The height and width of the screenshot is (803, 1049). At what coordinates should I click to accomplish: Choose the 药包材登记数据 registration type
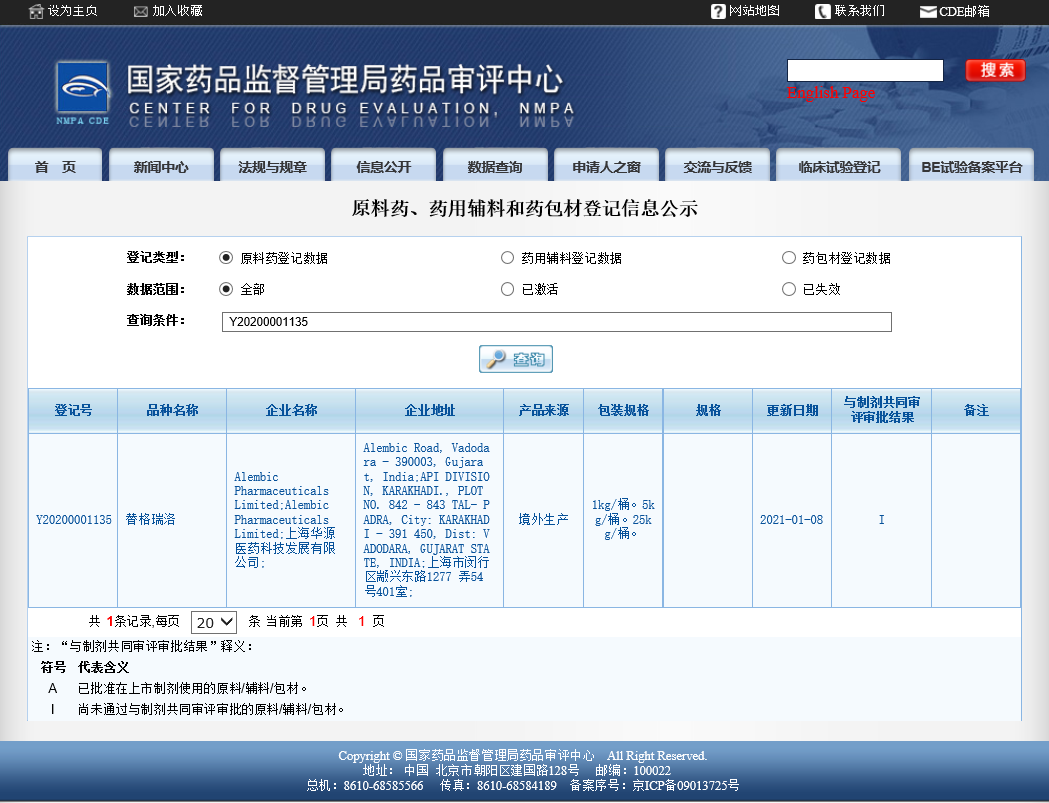pyautogui.click(x=789, y=257)
